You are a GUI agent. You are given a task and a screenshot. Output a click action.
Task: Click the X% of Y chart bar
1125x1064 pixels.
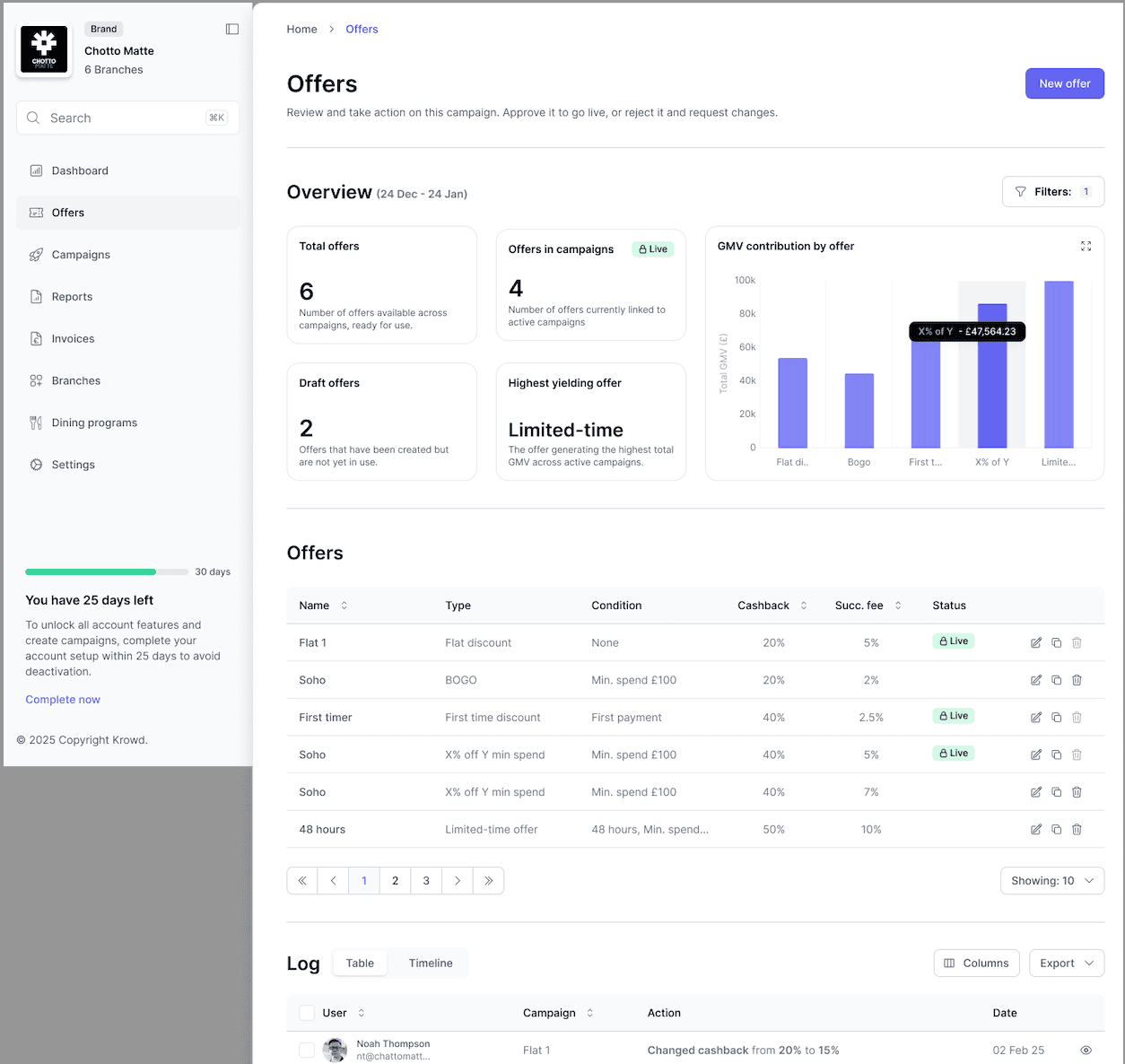[991, 386]
